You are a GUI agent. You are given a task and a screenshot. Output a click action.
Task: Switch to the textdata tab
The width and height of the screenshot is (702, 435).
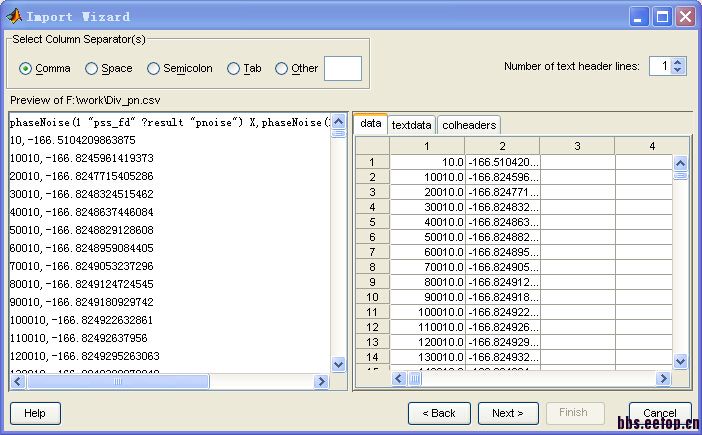point(411,125)
